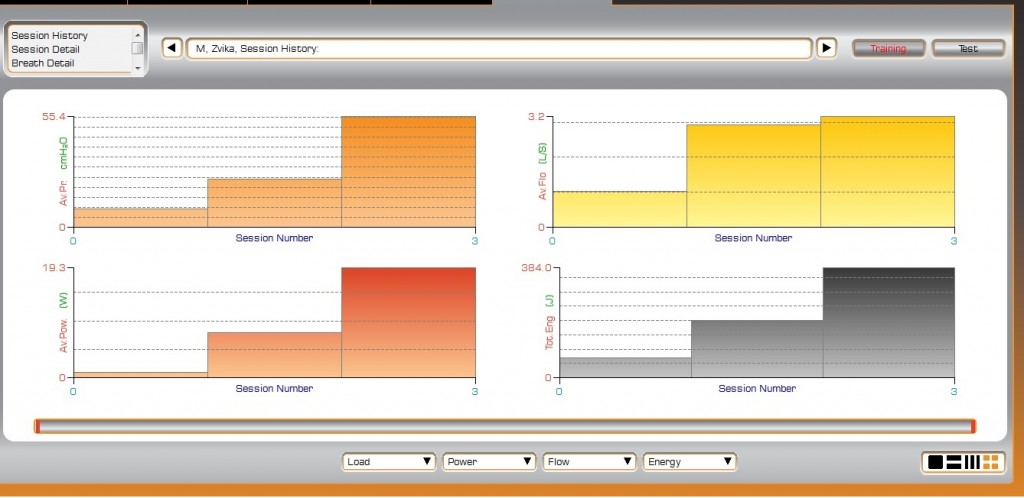Click the horizontal session range slider bar
The height and width of the screenshot is (498, 1024).
[x=504, y=427]
